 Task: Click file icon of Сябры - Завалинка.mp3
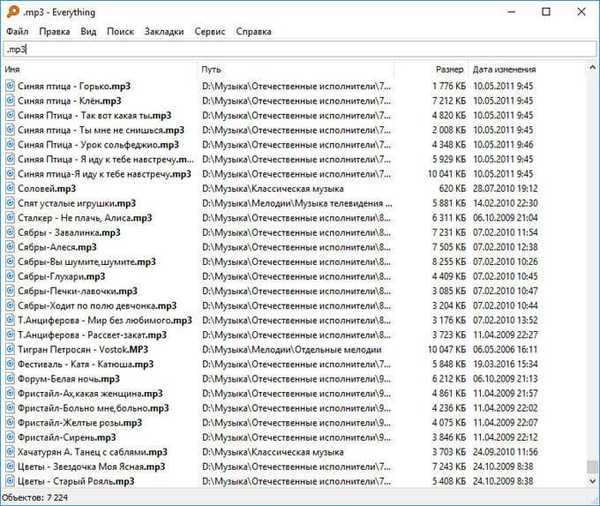[x=10, y=232]
